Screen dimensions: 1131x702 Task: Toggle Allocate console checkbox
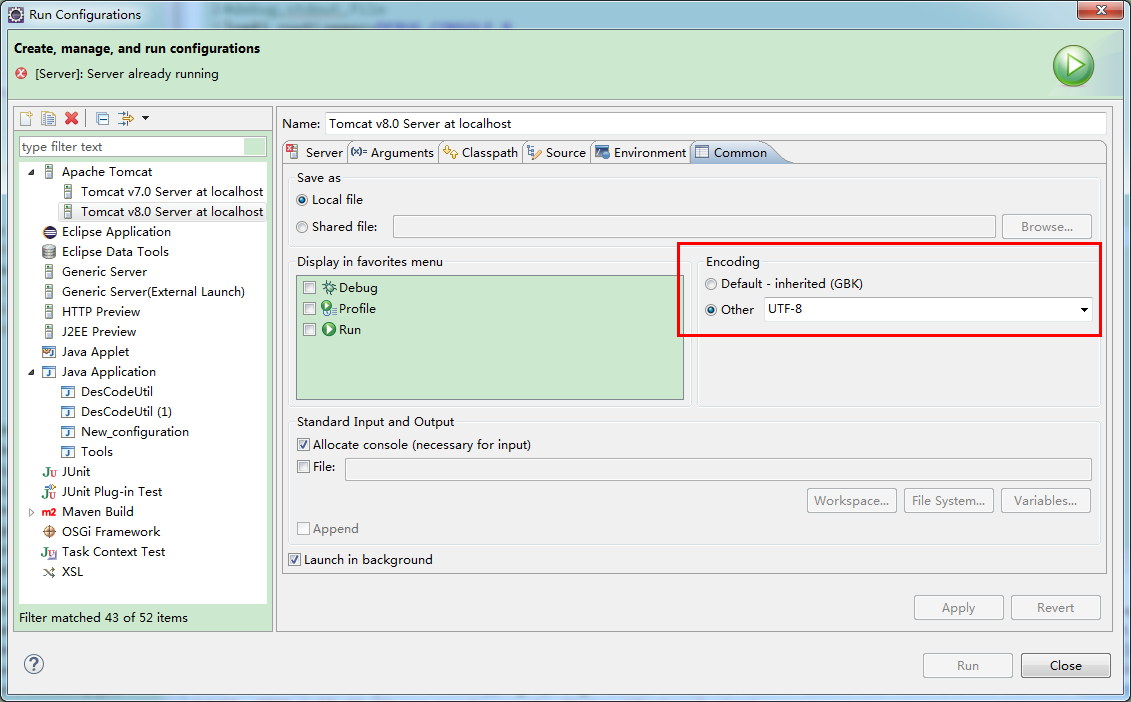tap(304, 444)
